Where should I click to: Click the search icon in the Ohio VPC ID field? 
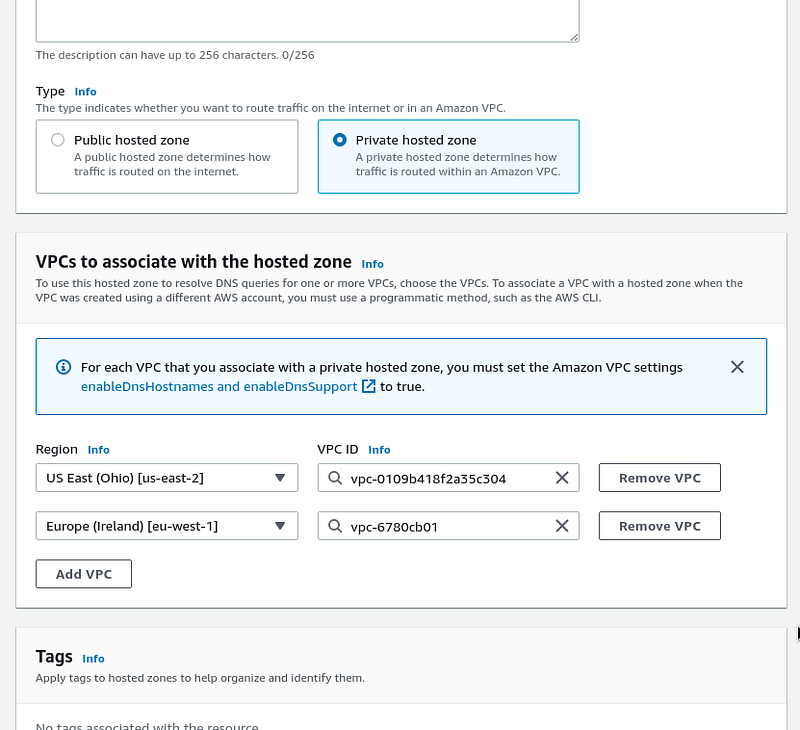pyautogui.click(x=335, y=478)
